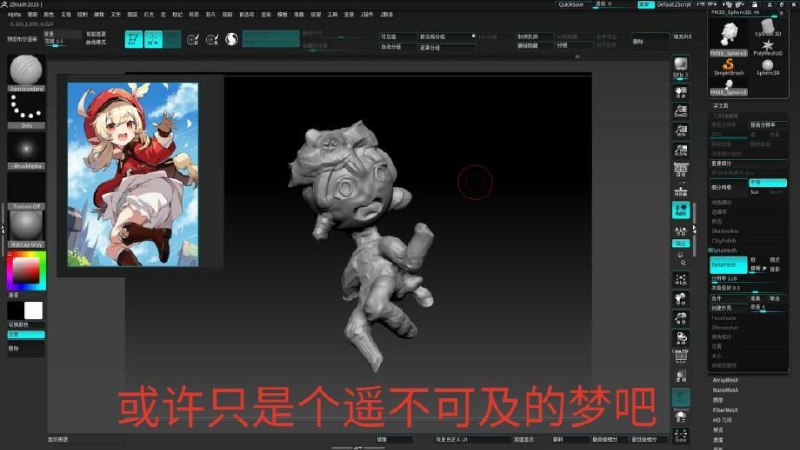Open the Z插件 (ZPlugin) menu

pos(367,15)
